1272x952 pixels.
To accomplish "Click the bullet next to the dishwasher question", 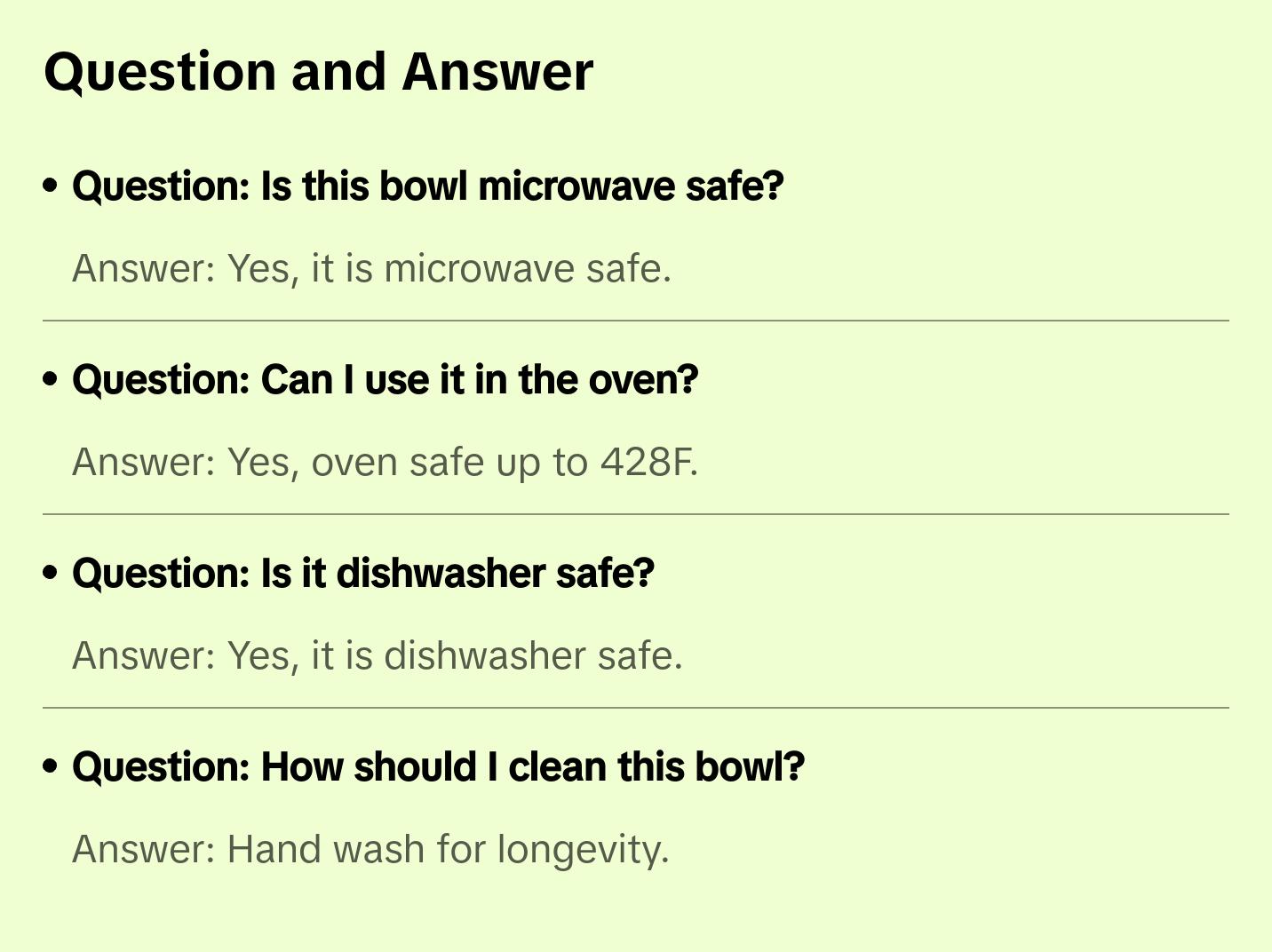I will tap(51, 573).
